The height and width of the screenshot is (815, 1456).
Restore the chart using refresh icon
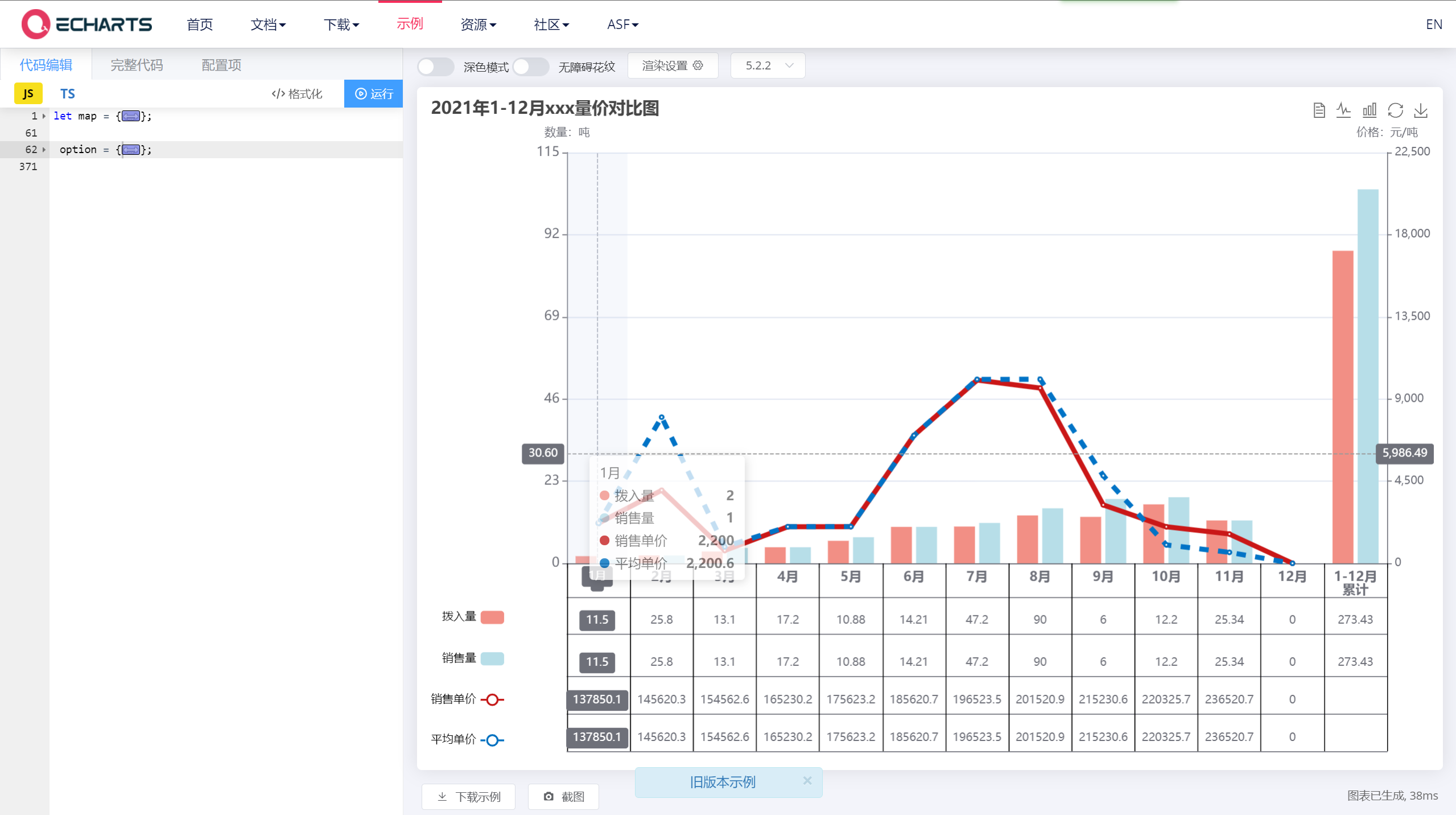coord(1395,110)
